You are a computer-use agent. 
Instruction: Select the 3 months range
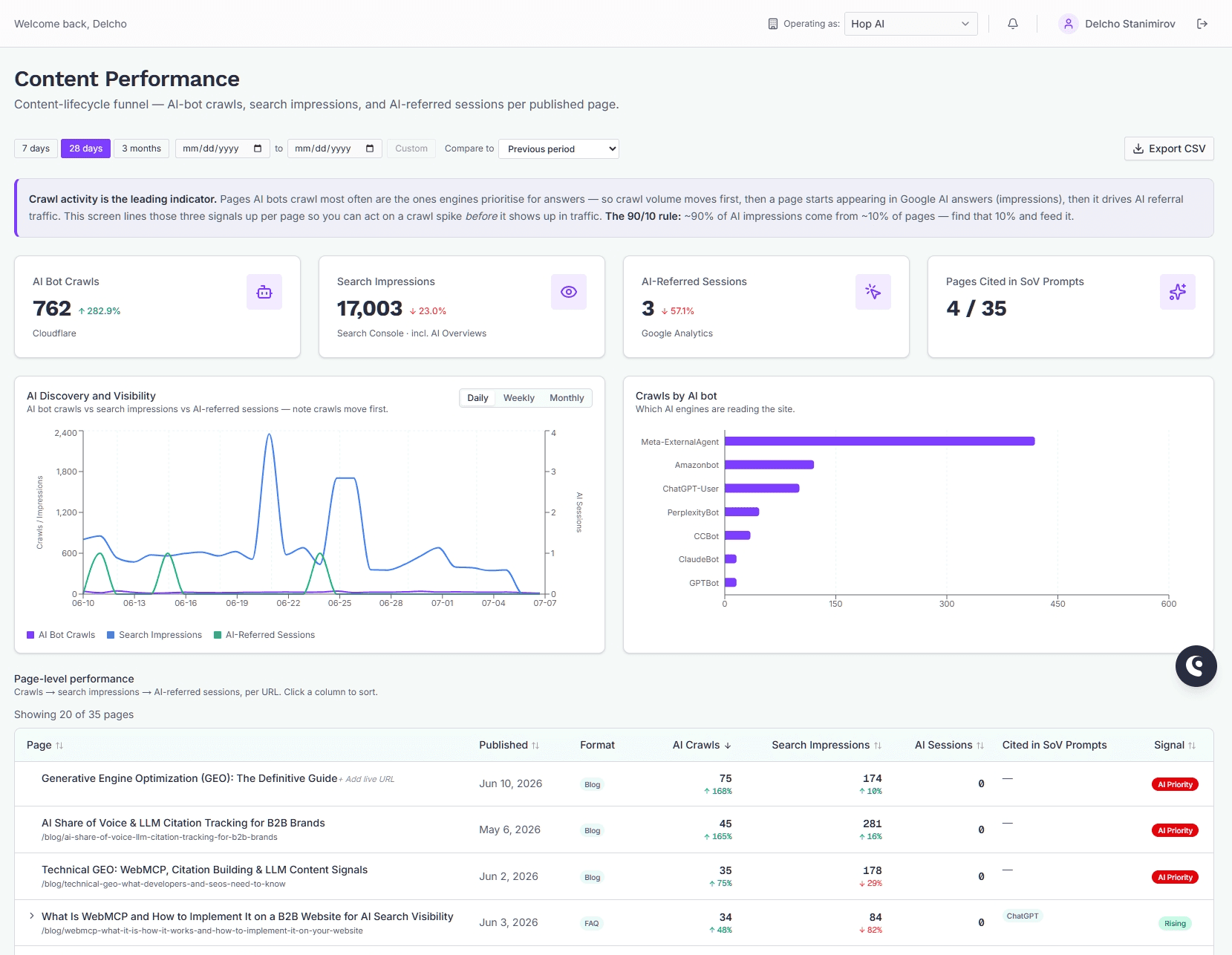[x=141, y=149]
